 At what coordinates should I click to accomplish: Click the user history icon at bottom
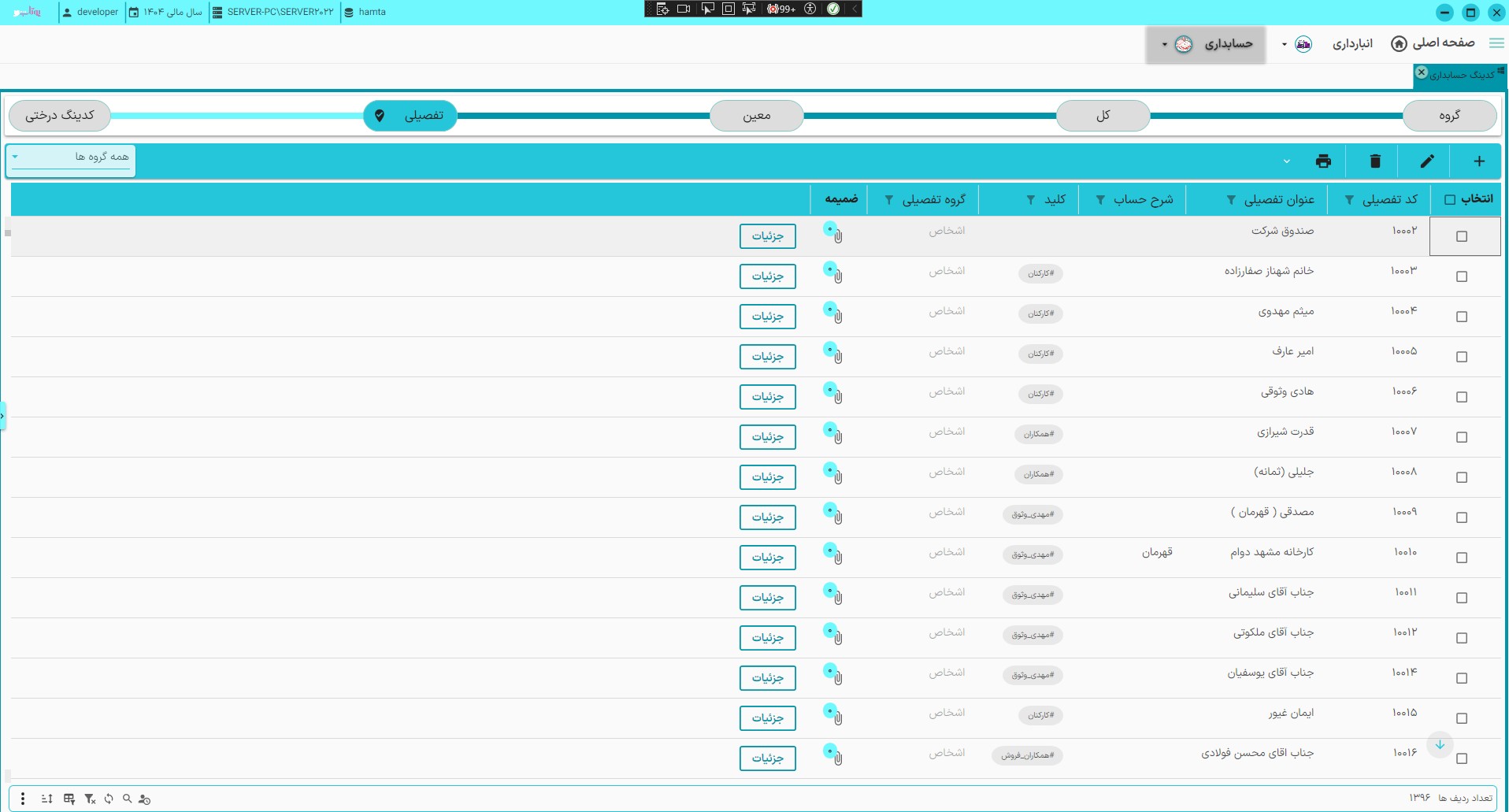point(144,799)
